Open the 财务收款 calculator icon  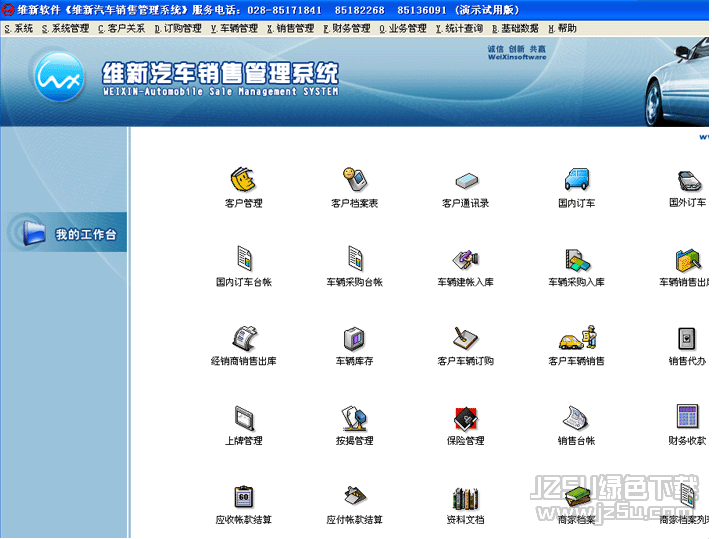(687, 416)
